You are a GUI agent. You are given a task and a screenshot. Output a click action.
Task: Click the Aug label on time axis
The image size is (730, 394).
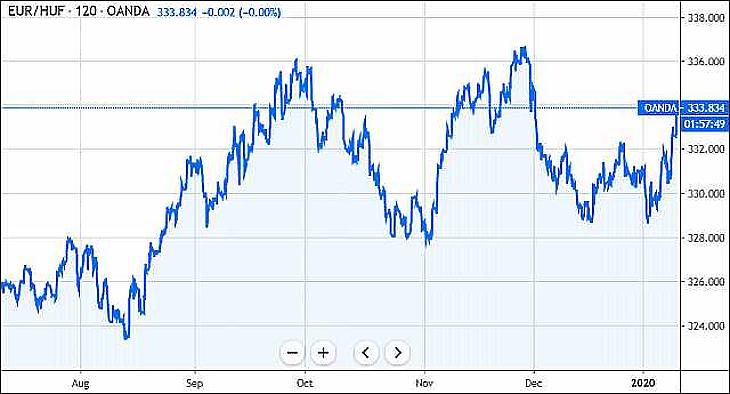81,383
